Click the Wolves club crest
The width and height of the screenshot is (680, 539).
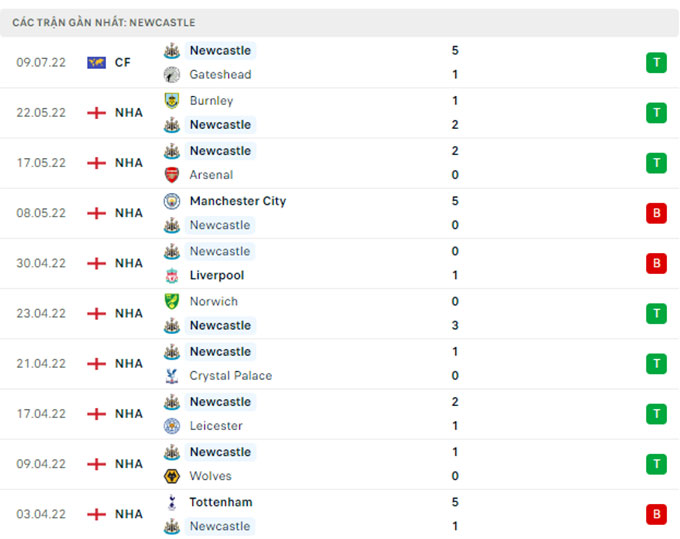(x=172, y=476)
